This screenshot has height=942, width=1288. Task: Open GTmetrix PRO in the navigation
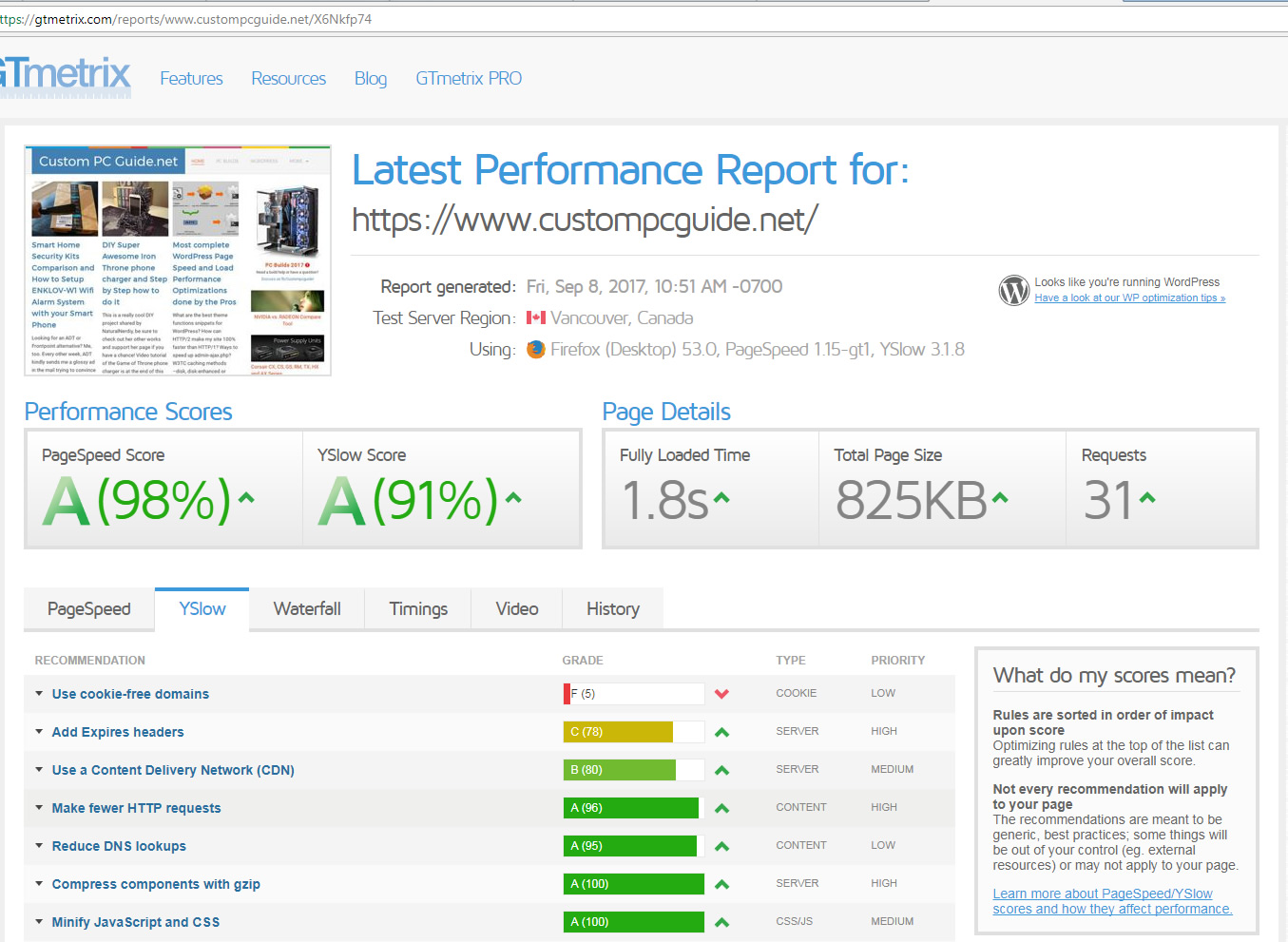(469, 79)
